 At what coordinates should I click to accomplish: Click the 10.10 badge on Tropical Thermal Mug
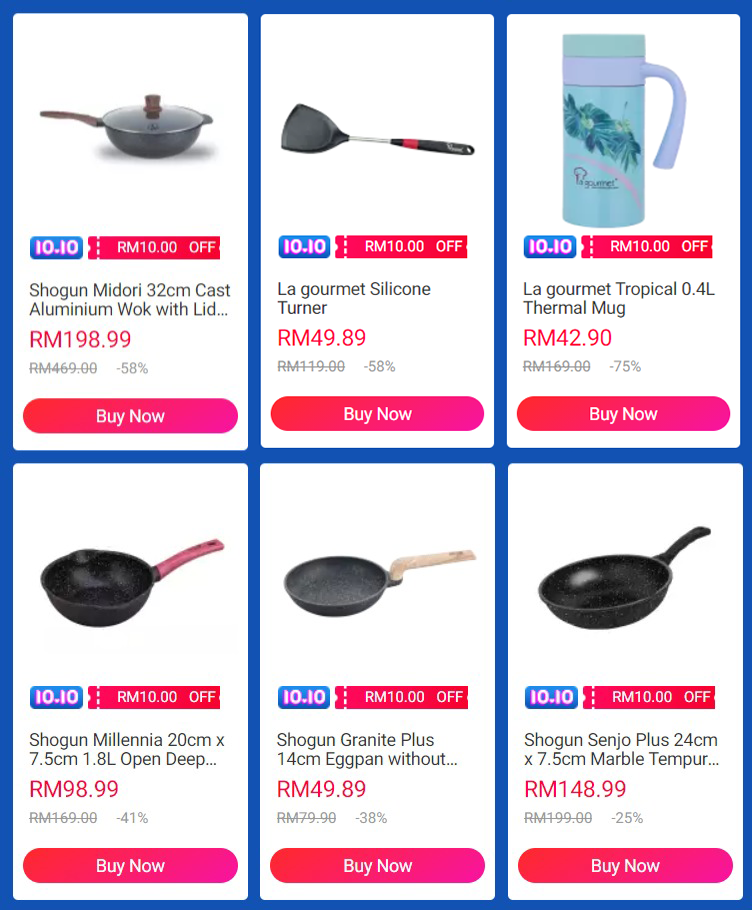pos(550,247)
